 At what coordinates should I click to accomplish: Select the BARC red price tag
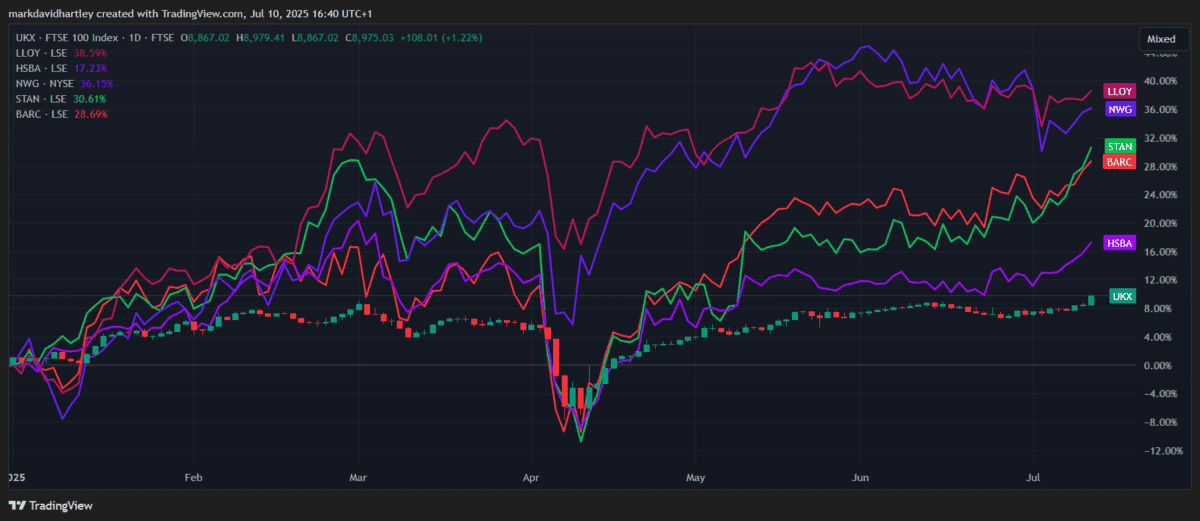(x=1118, y=161)
